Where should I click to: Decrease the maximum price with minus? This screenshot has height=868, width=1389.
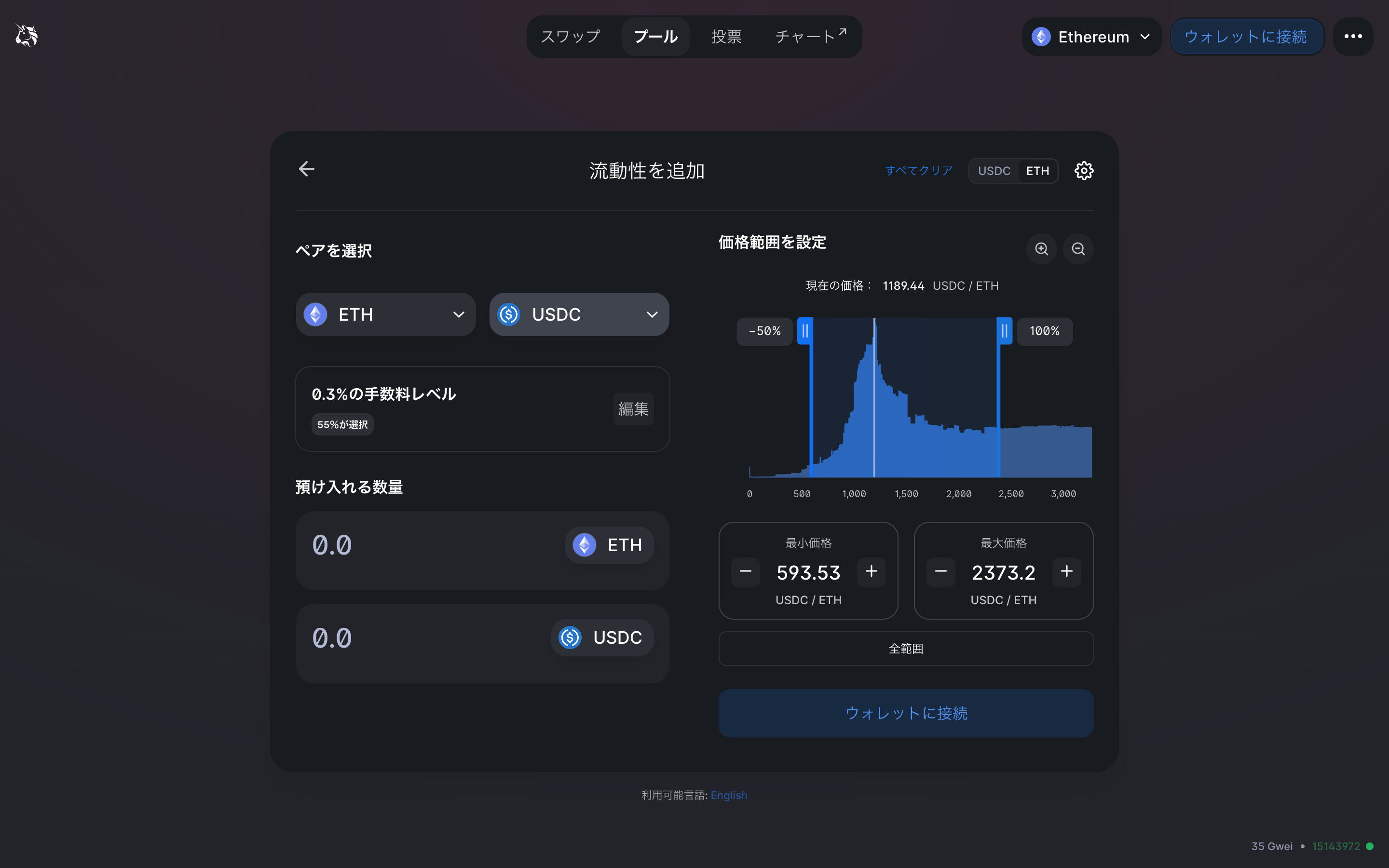(941, 571)
